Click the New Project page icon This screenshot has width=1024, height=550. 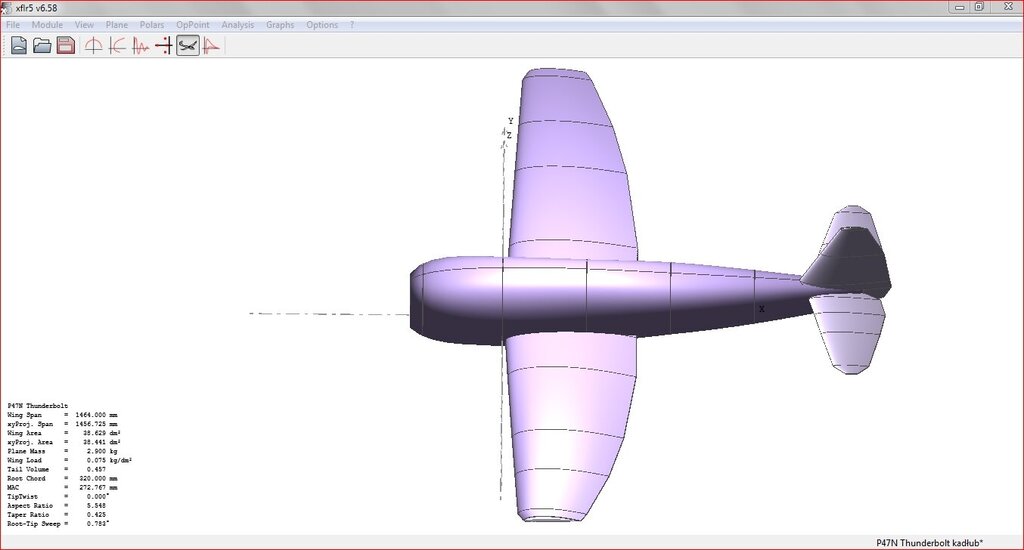pyautogui.click(x=19, y=45)
